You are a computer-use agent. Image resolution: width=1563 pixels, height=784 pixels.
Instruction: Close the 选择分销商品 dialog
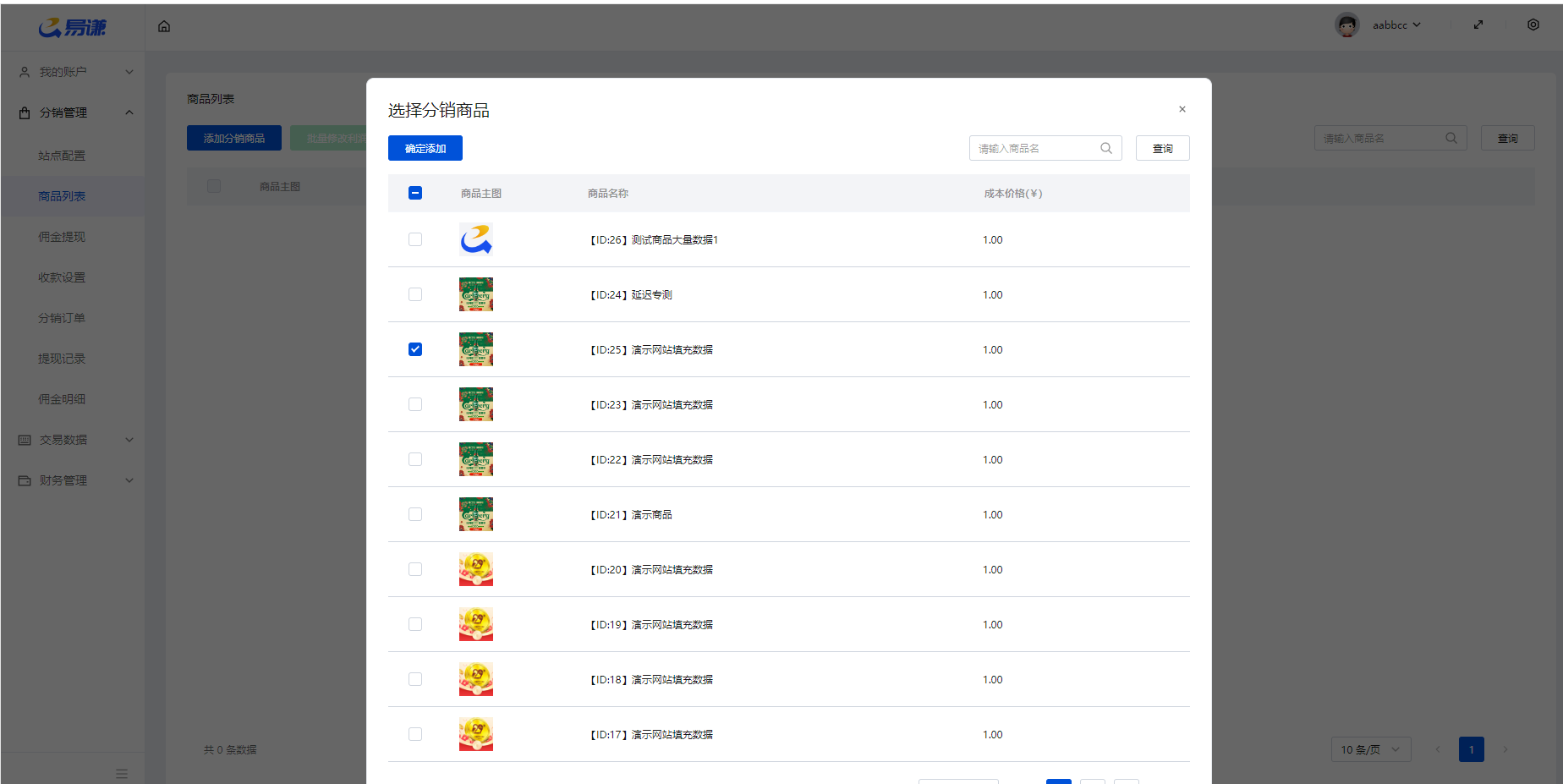click(x=1182, y=109)
